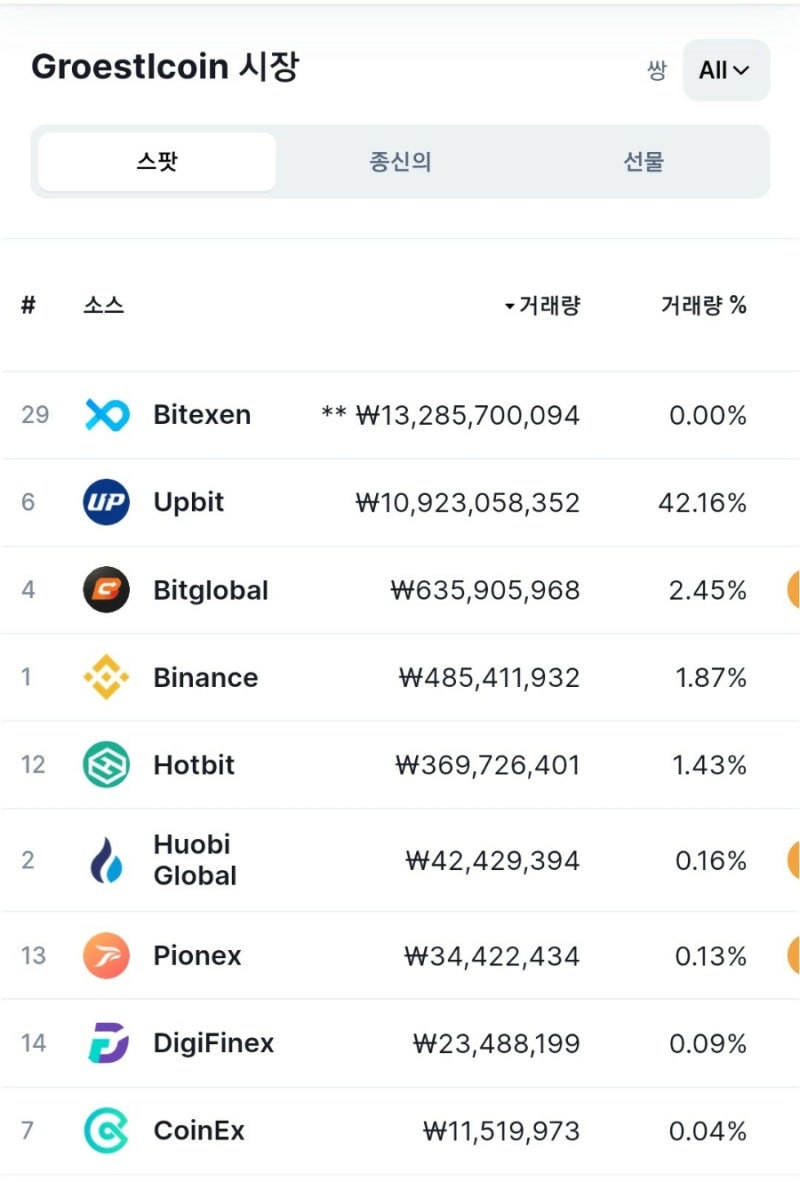The image size is (800, 1182).
Task: Select the 스팟 tab
Action: [x=157, y=162]
